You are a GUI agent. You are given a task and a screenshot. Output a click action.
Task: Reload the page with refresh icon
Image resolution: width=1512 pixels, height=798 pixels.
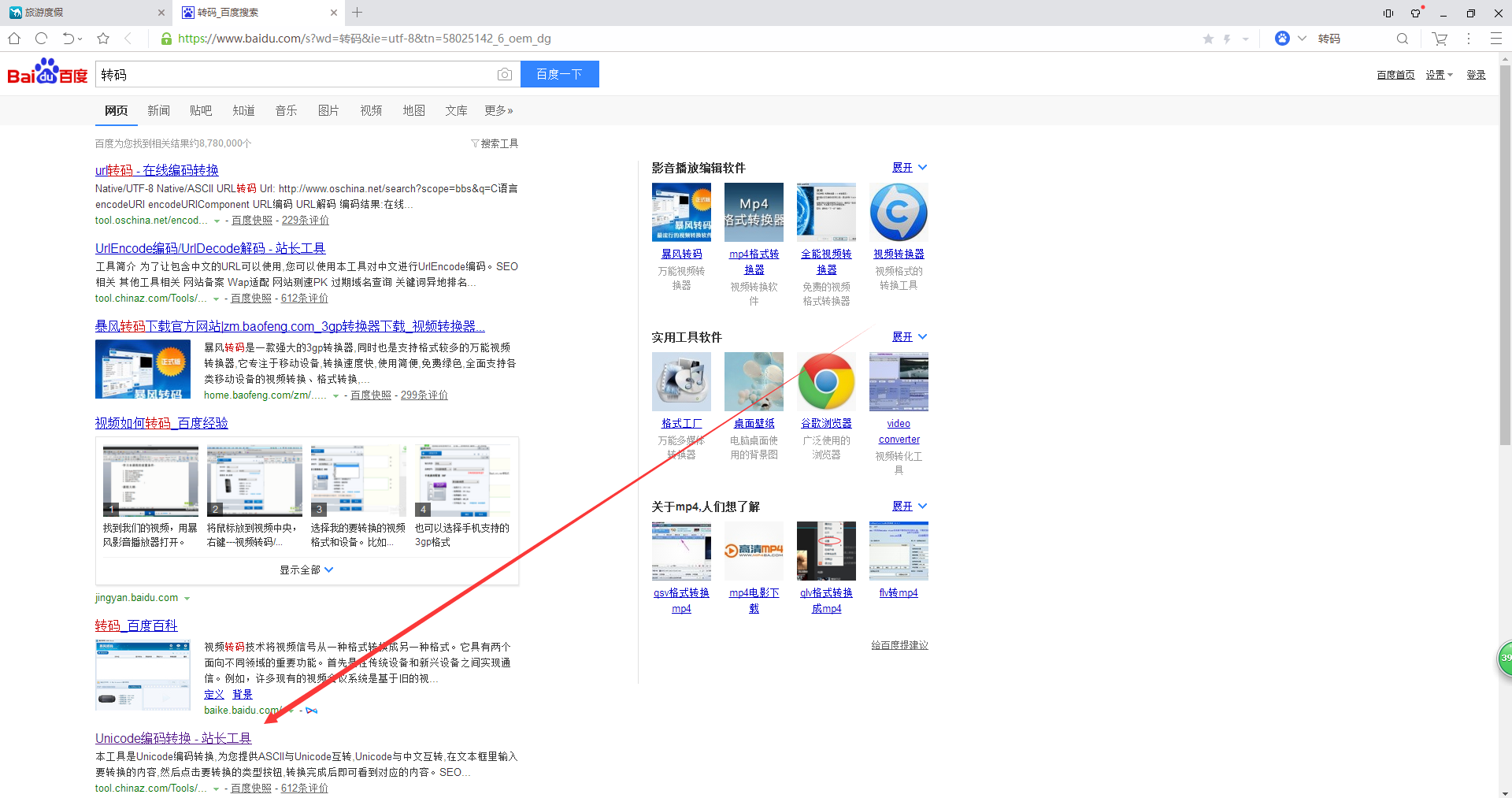coord(42,39)
